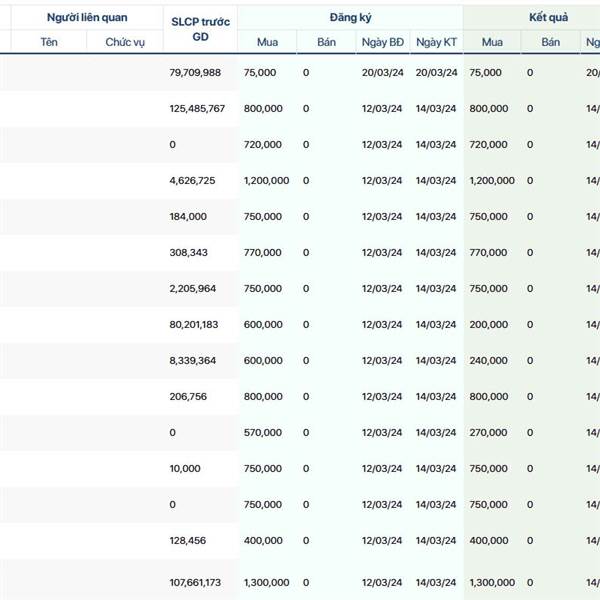
Task: Click 'Mua' header under Đăng ký
Action: click(267, 42)
